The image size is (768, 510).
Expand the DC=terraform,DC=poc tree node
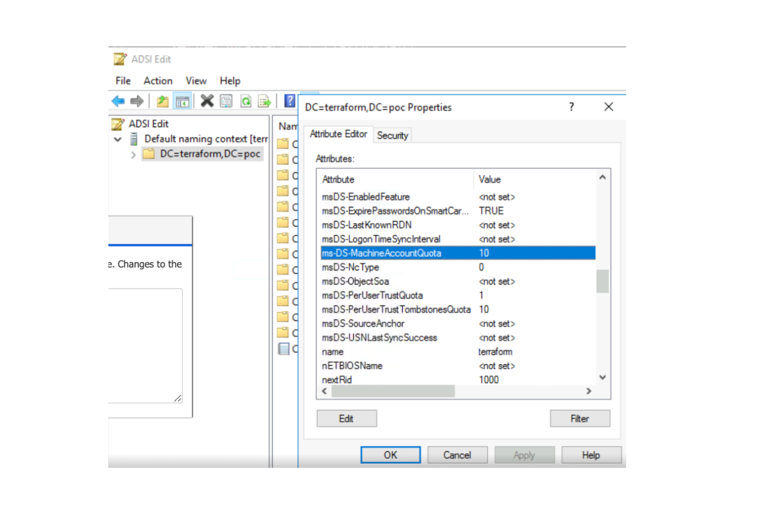pyautogui.click(x=133, y=154)
